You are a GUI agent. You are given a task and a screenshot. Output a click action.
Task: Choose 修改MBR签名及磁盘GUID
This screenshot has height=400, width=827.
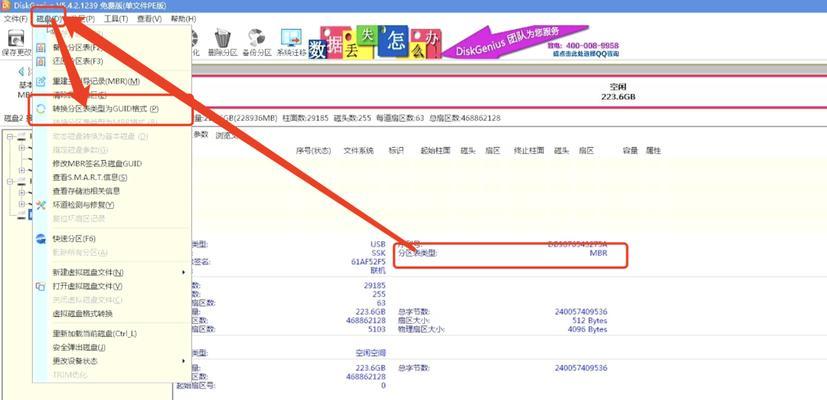click(97, 164)
